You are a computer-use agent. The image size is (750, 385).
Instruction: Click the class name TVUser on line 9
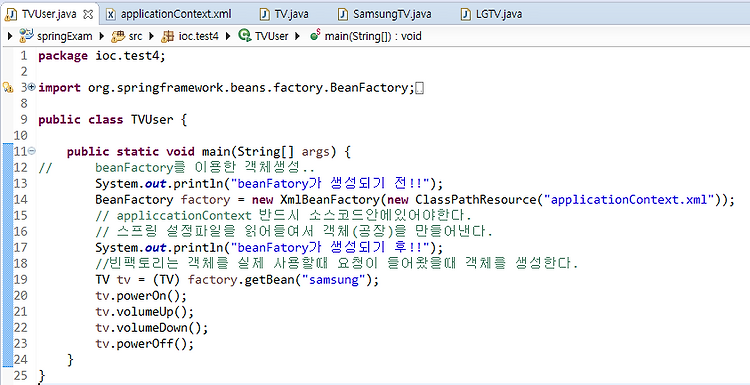click(152, 120)
